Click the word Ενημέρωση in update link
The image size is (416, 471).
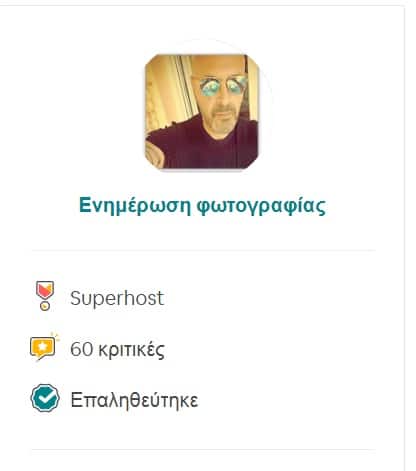tap(135, 206)
